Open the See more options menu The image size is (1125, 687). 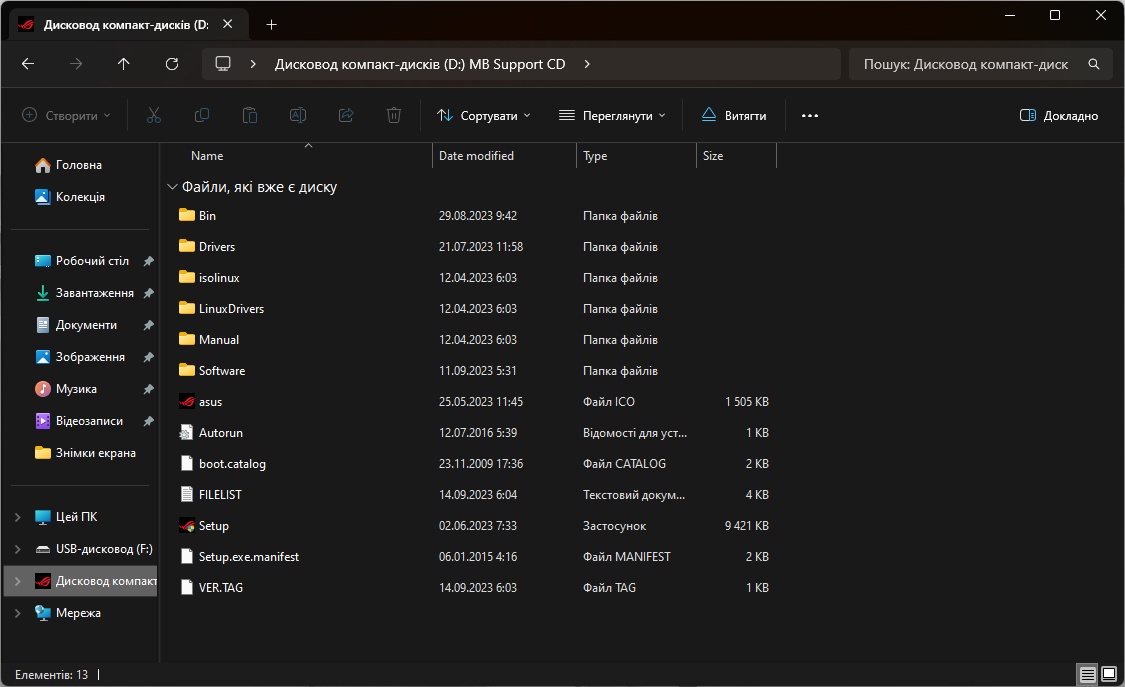tap(810, 116)
